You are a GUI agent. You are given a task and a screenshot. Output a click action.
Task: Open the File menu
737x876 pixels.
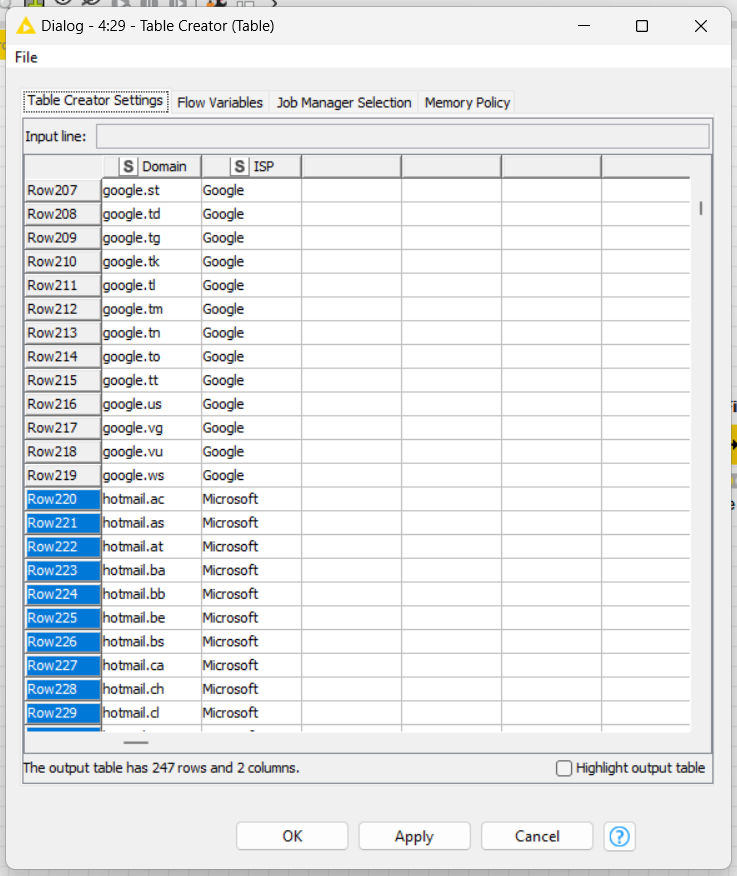coord(26,58)
